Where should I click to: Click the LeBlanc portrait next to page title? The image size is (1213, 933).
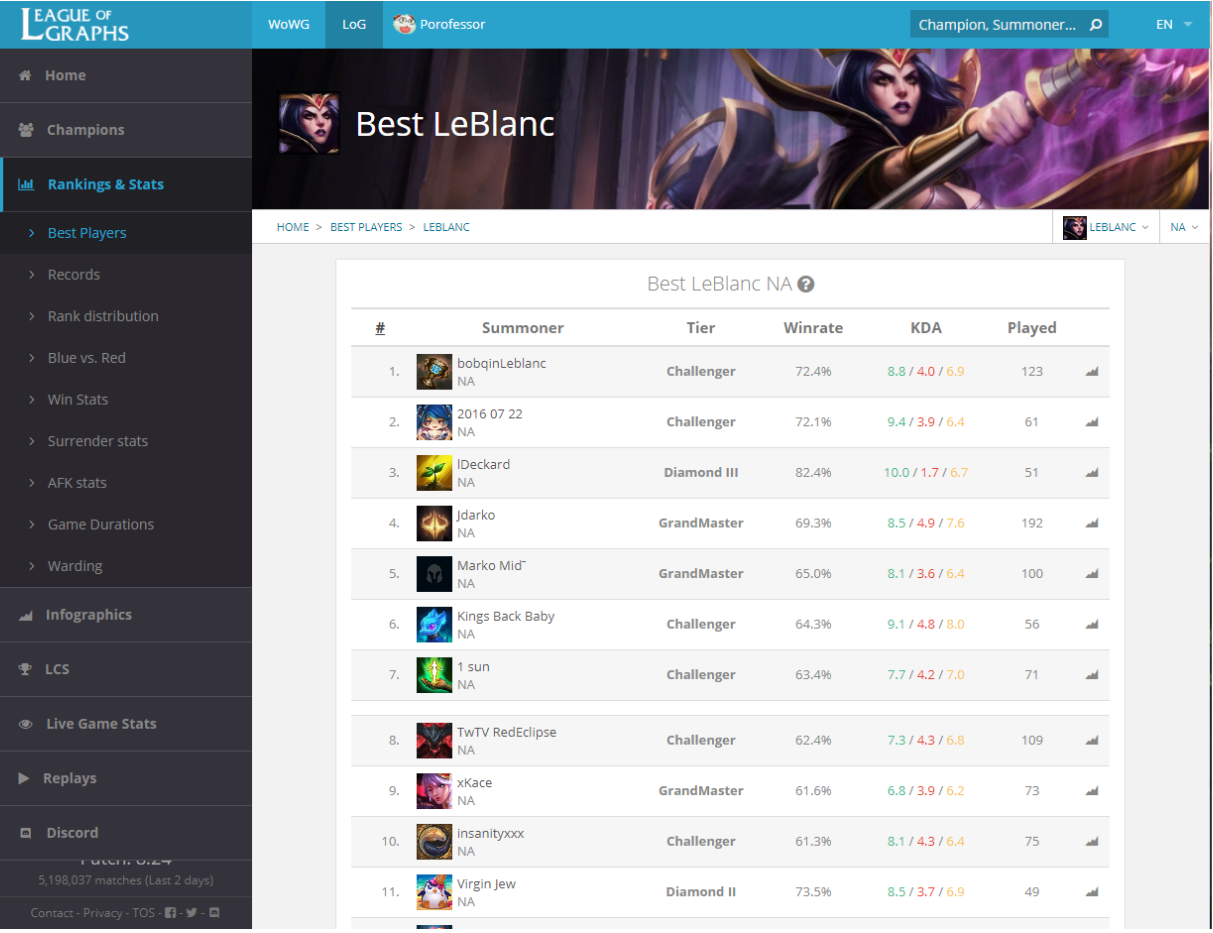click(x=309, y=124)
